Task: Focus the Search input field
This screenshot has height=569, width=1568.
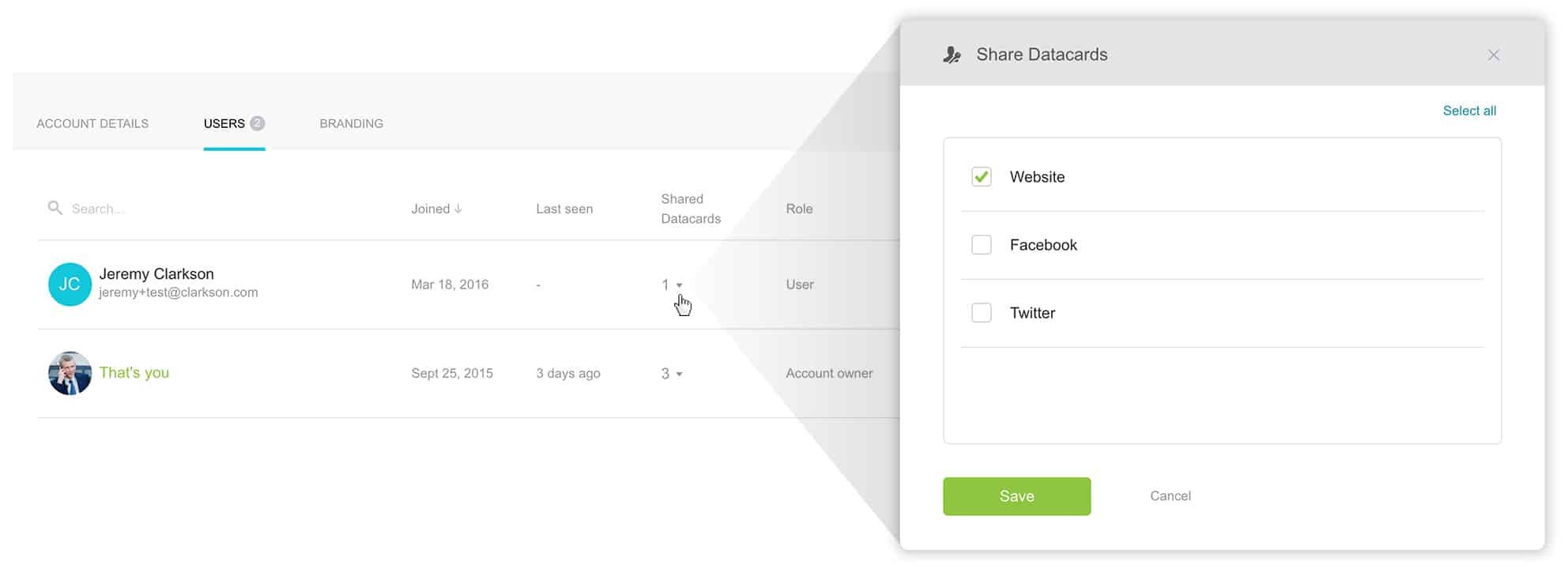Action: 198,209
